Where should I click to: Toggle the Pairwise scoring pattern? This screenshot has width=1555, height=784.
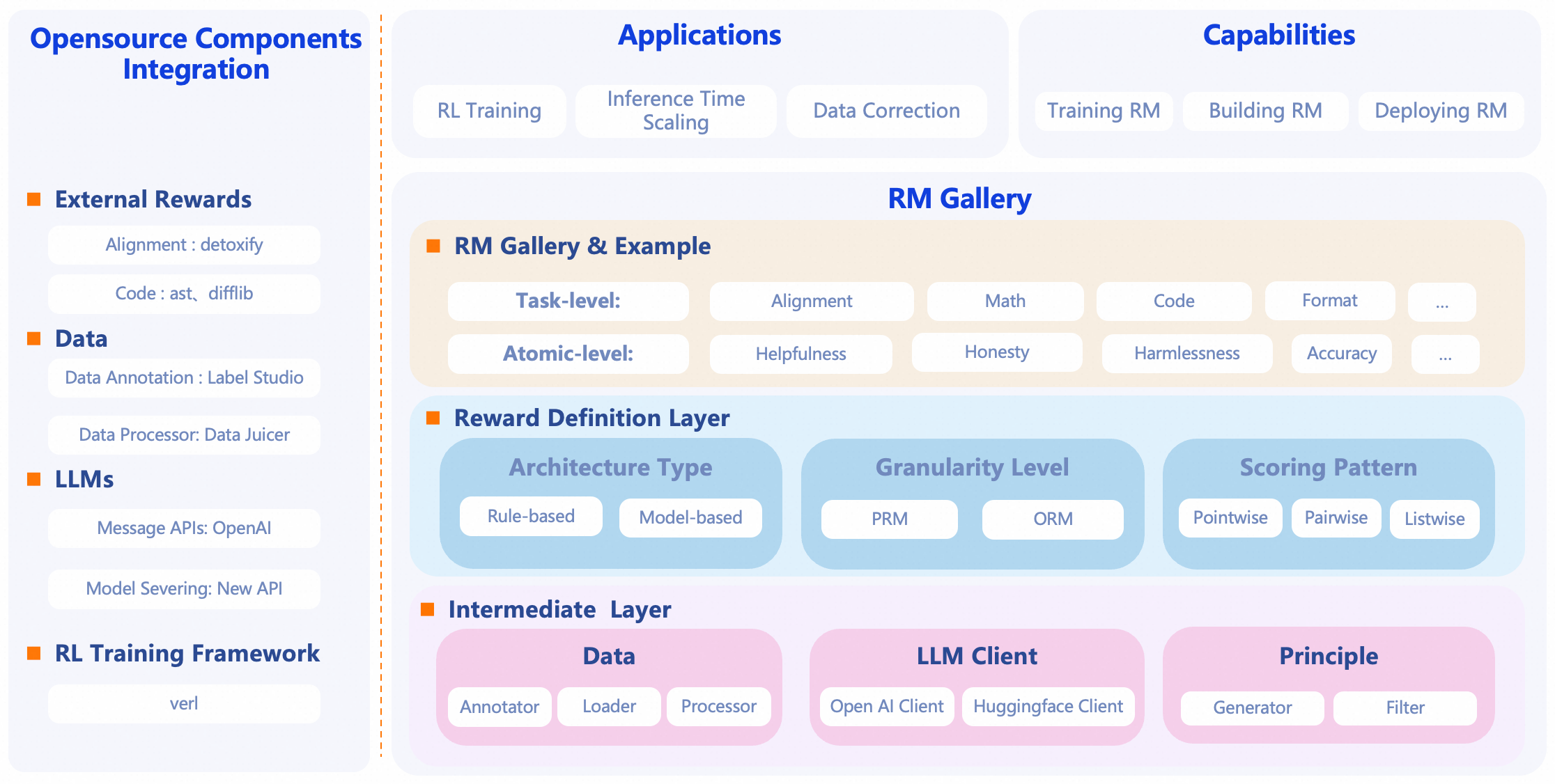[1336, 518]
